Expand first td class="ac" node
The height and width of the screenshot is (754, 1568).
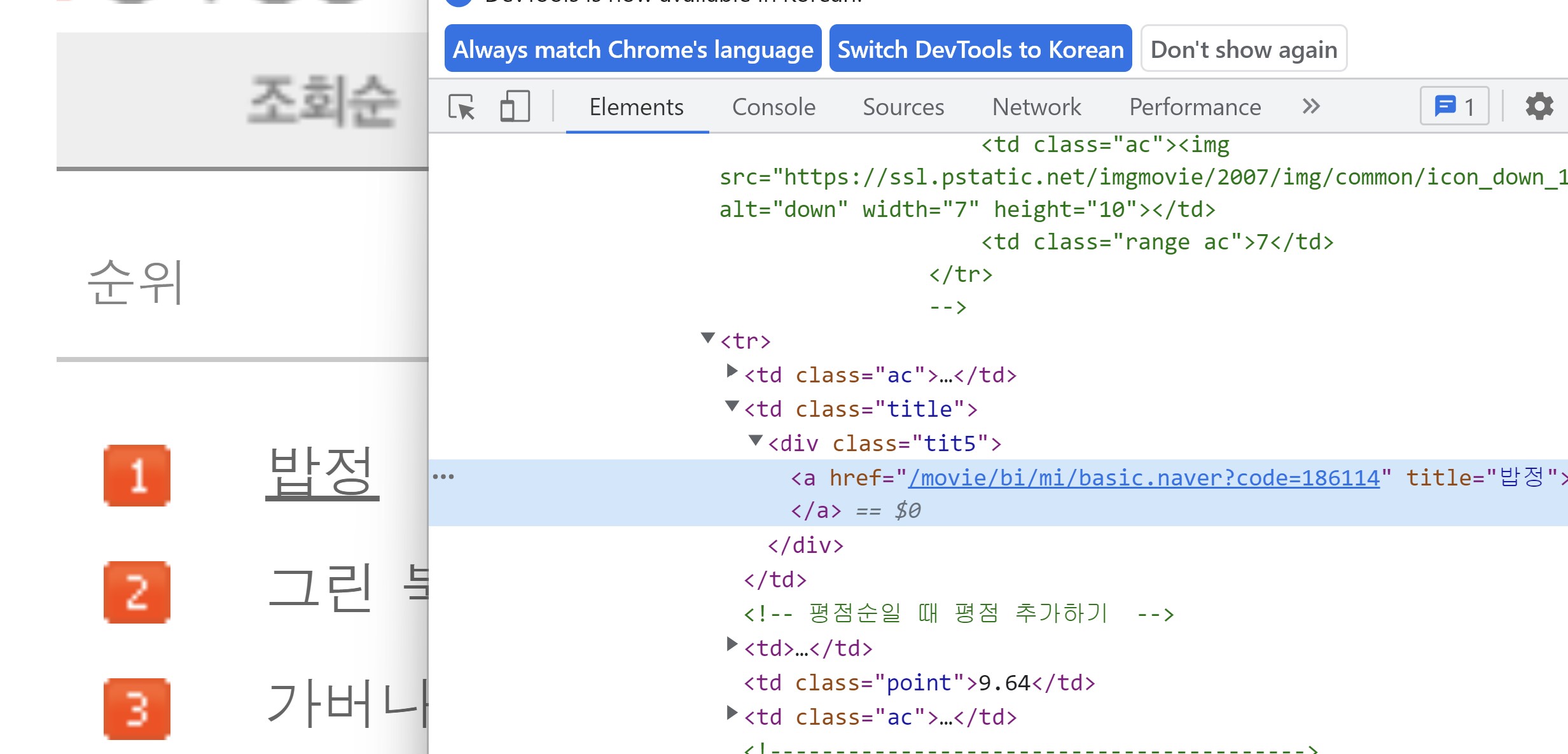tap(732, 372)
